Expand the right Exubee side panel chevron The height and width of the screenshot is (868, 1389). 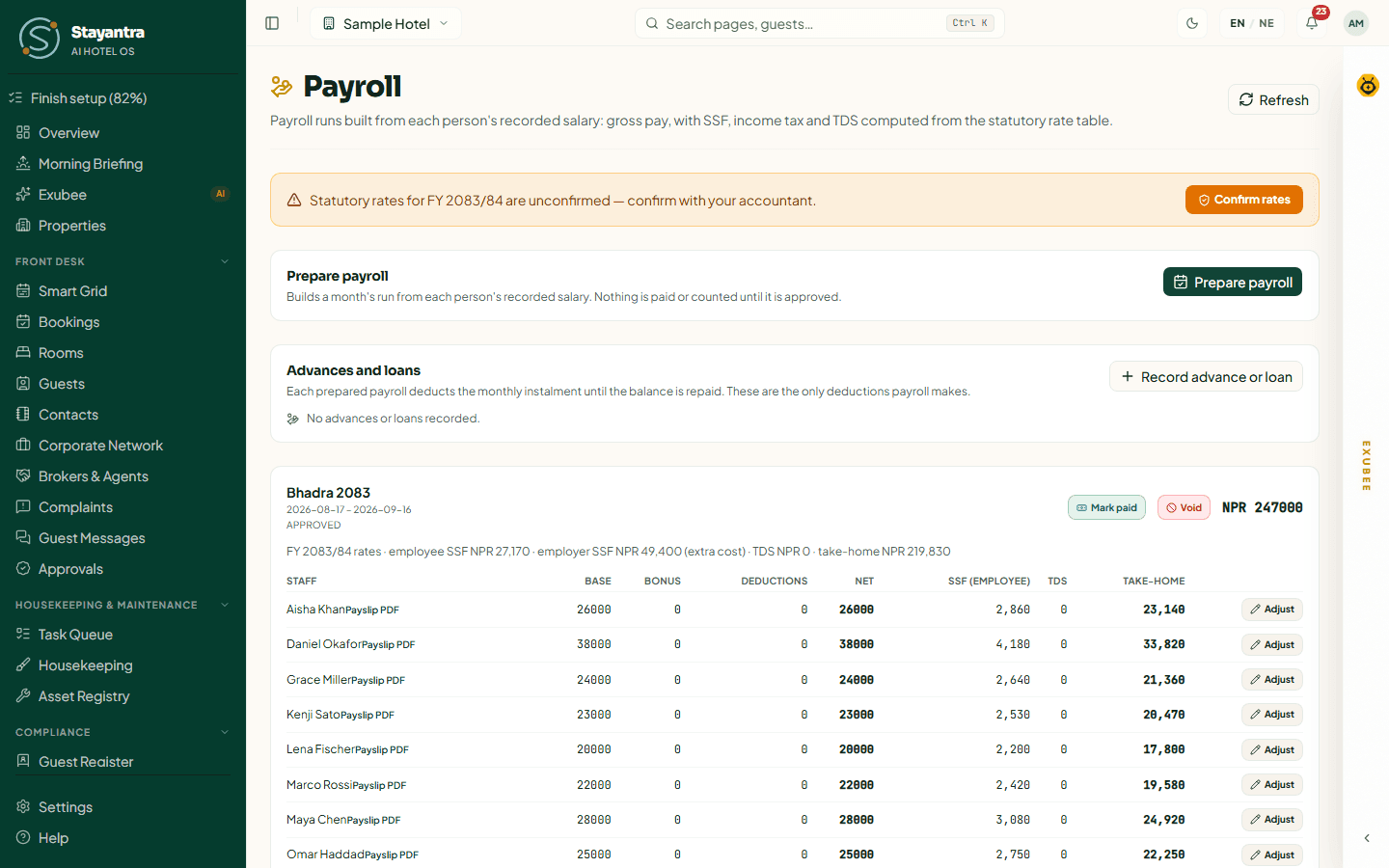[1367, 838]
